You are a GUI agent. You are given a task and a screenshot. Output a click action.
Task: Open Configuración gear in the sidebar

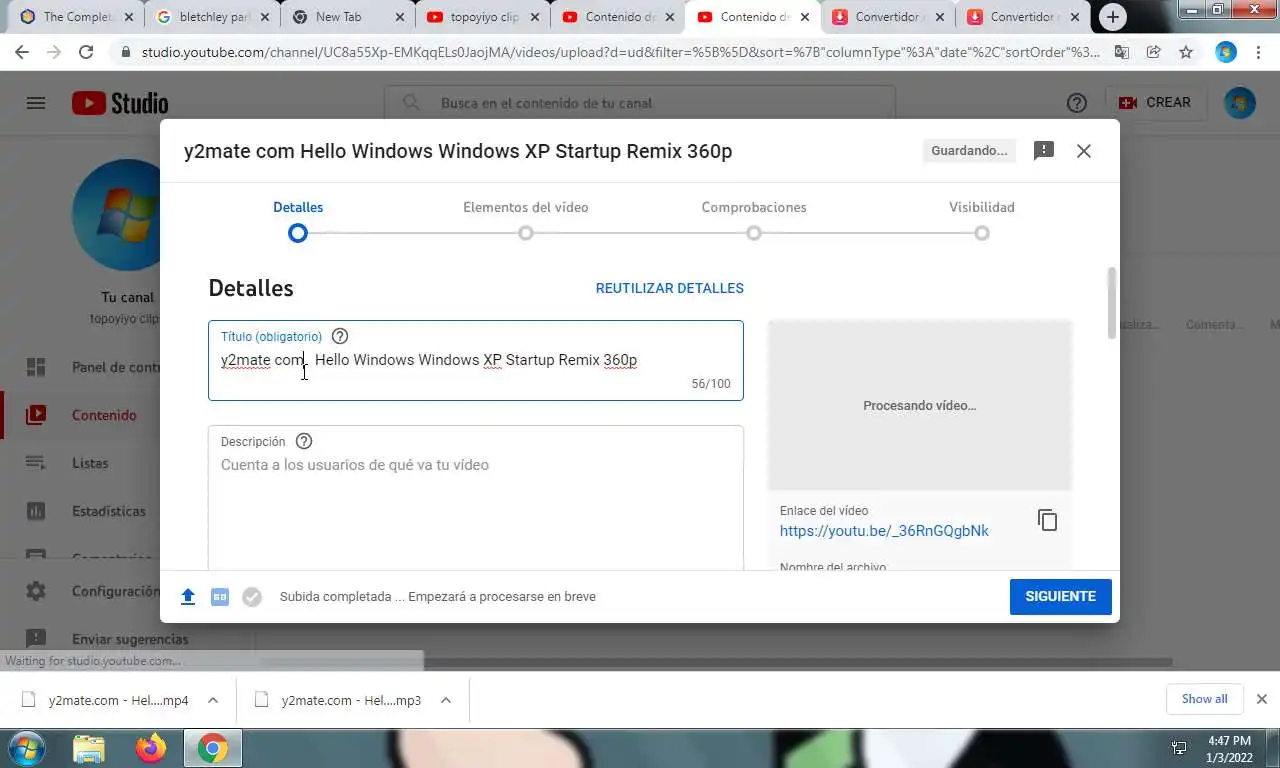pos(92,591)
